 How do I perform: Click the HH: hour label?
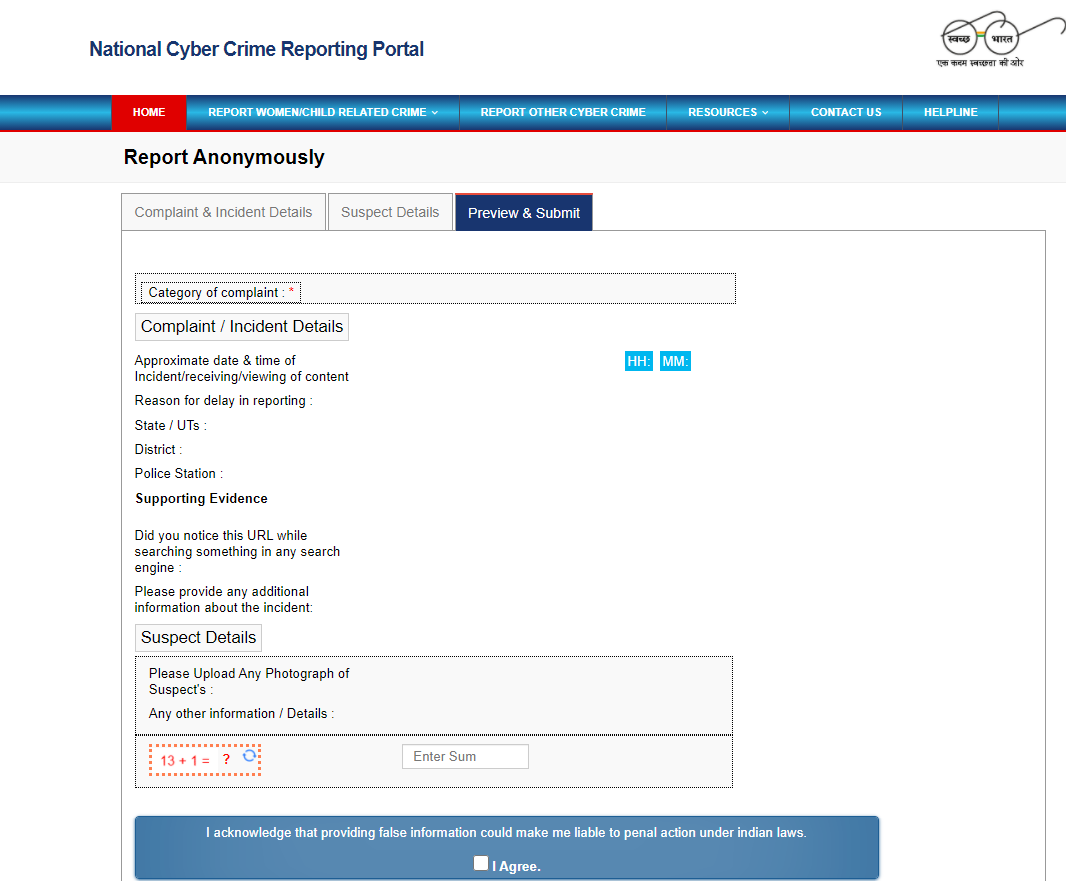[638, 361]
